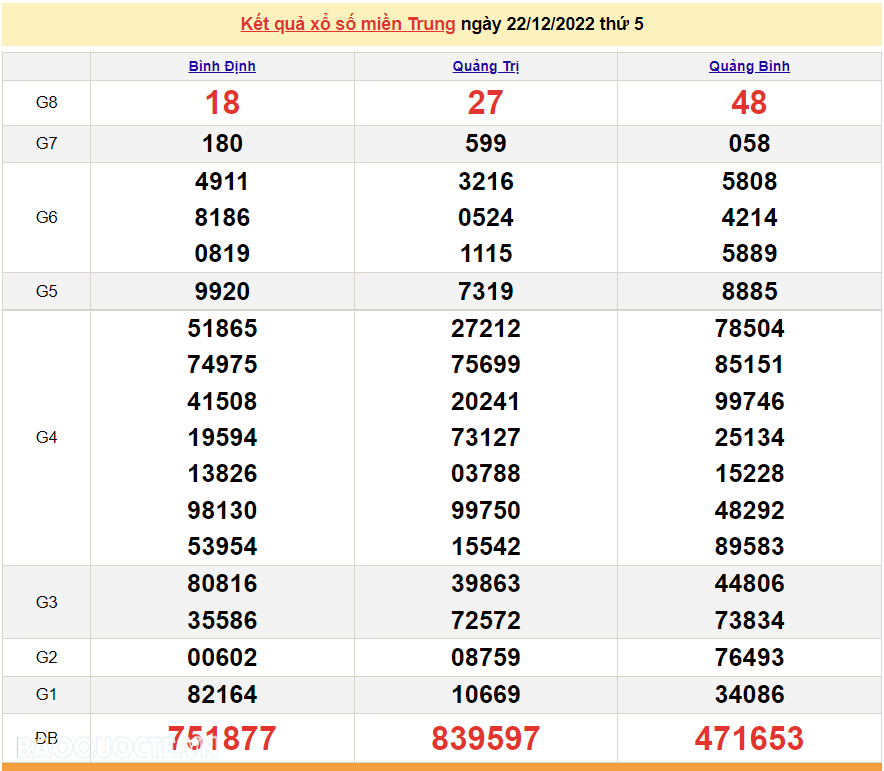
Task: Click the date text ngày 22/12/2022 thứ 5
Action: pos(551,24)
